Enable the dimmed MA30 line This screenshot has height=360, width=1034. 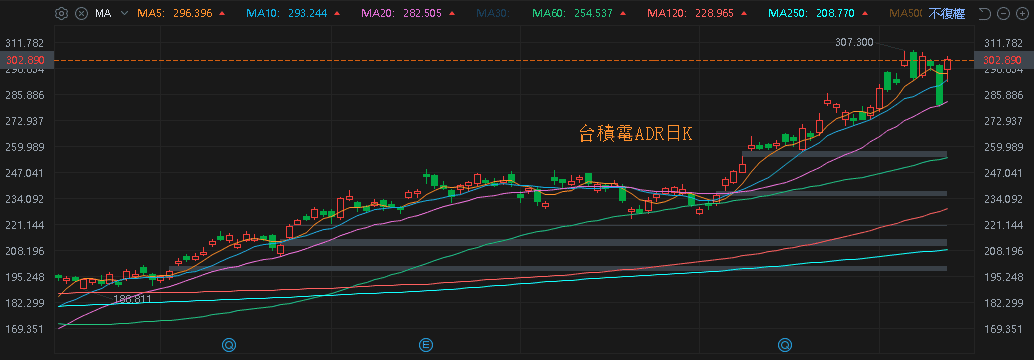(x=493, y=13)
